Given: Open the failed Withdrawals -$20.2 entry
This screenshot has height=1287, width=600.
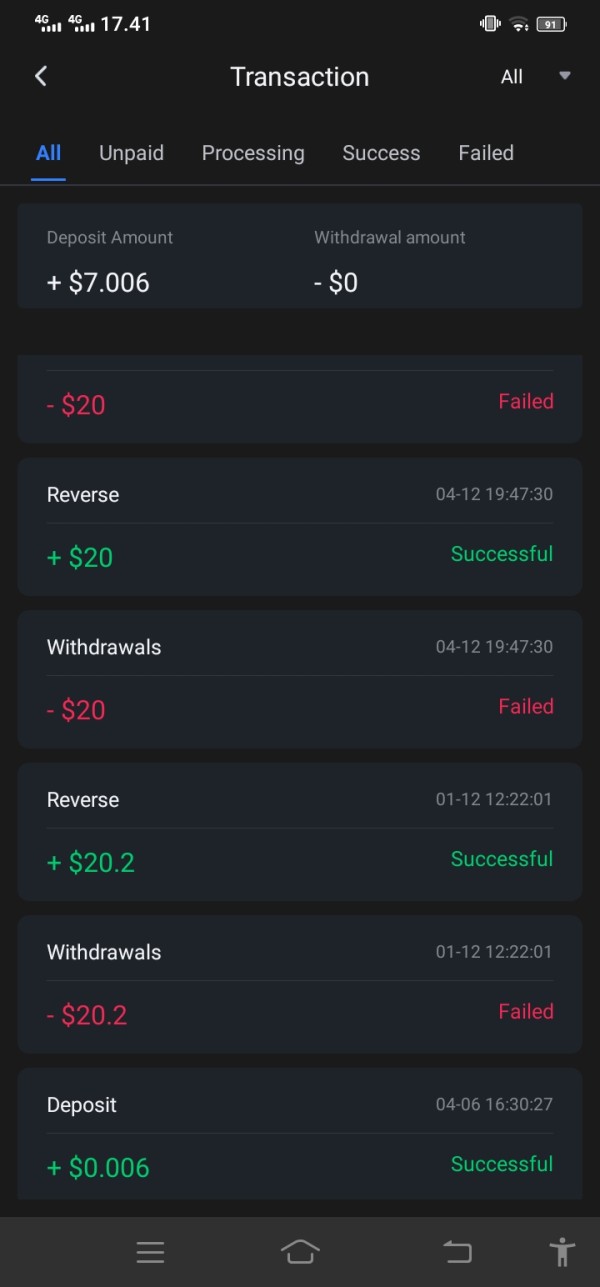Looking at the screenshot, I should tap(300, 984).
